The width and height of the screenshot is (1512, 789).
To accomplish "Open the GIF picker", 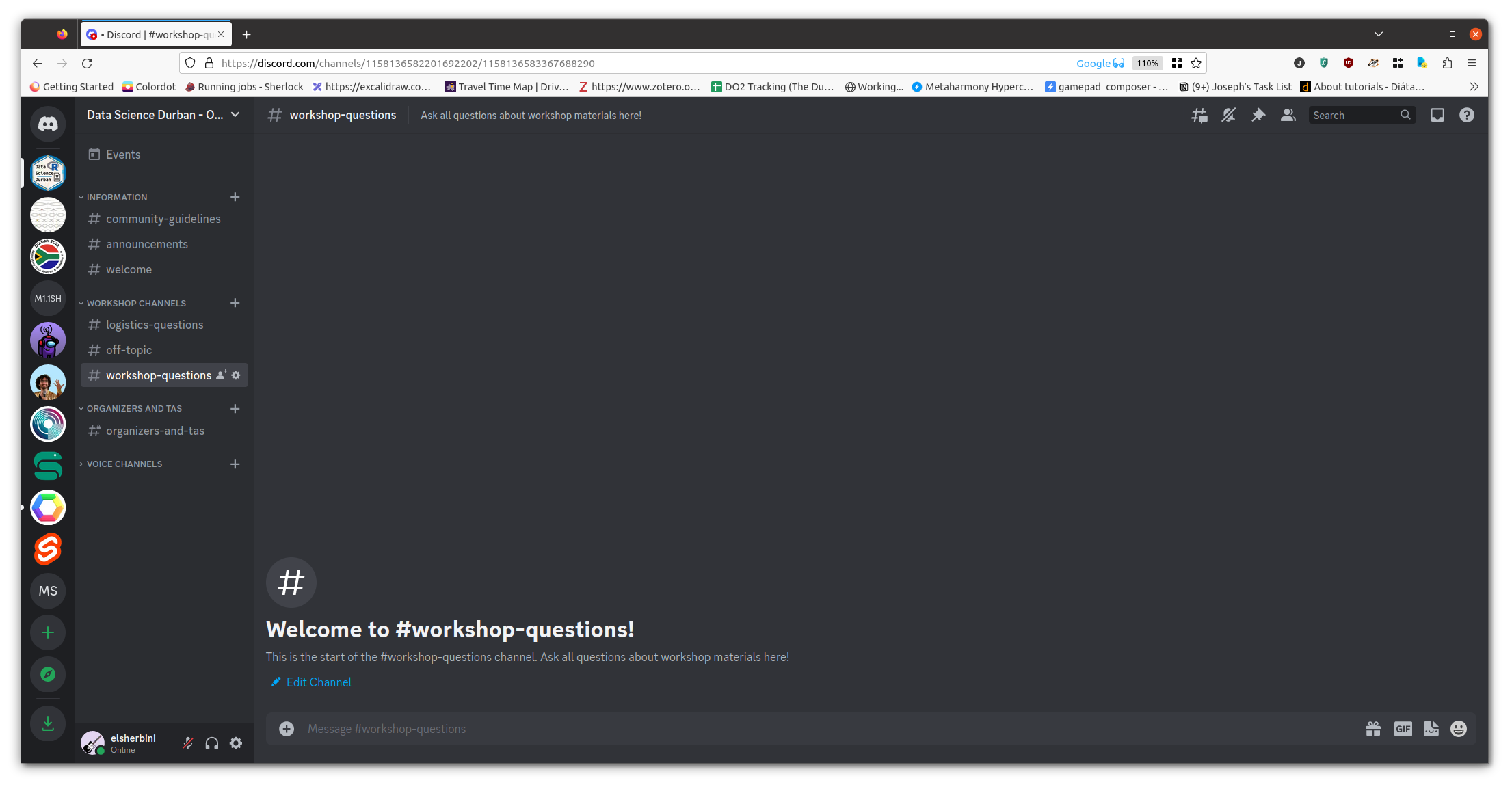I will pos(1403,729).
